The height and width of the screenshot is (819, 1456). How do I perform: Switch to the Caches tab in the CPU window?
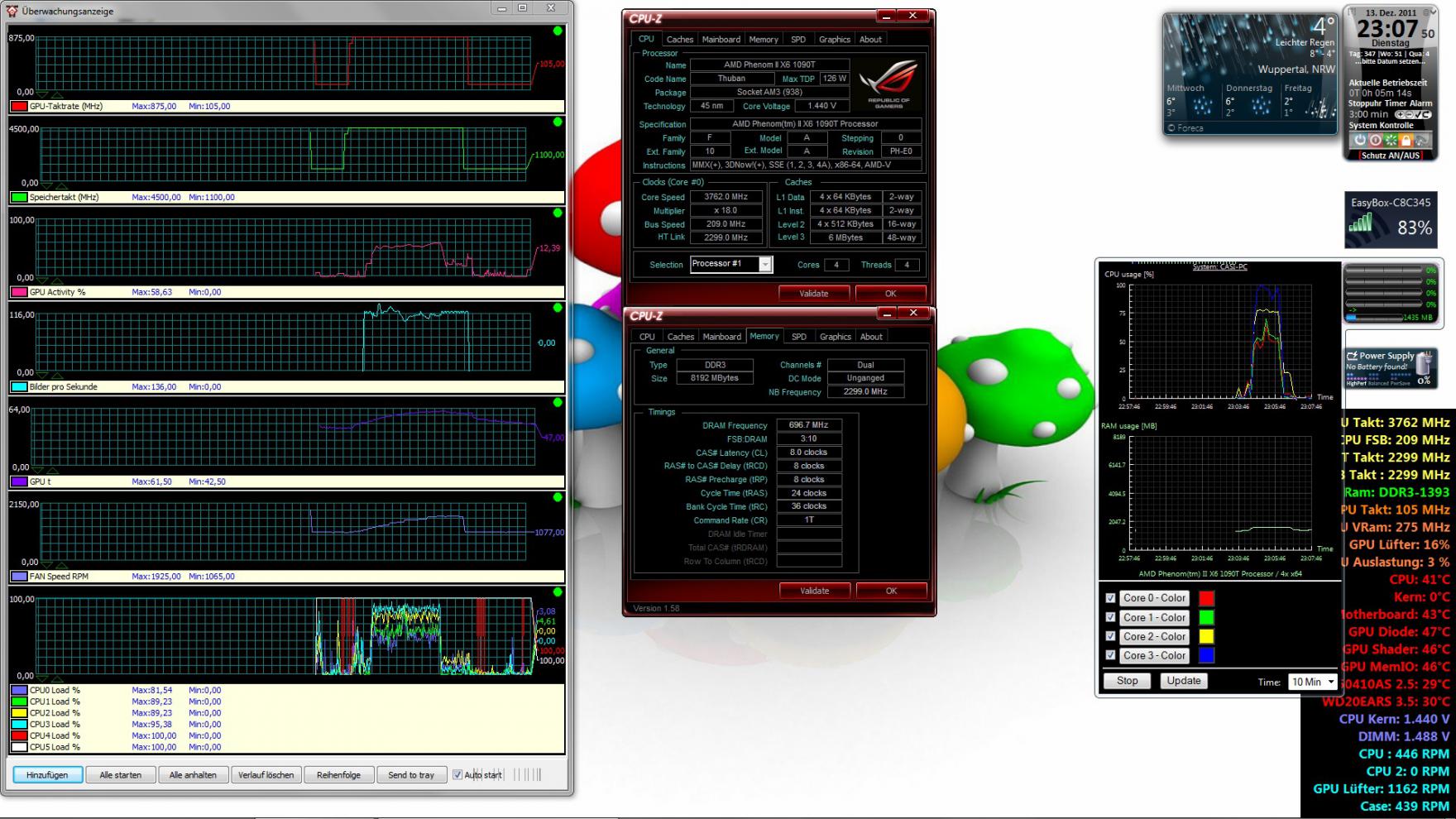coord(680,39)
